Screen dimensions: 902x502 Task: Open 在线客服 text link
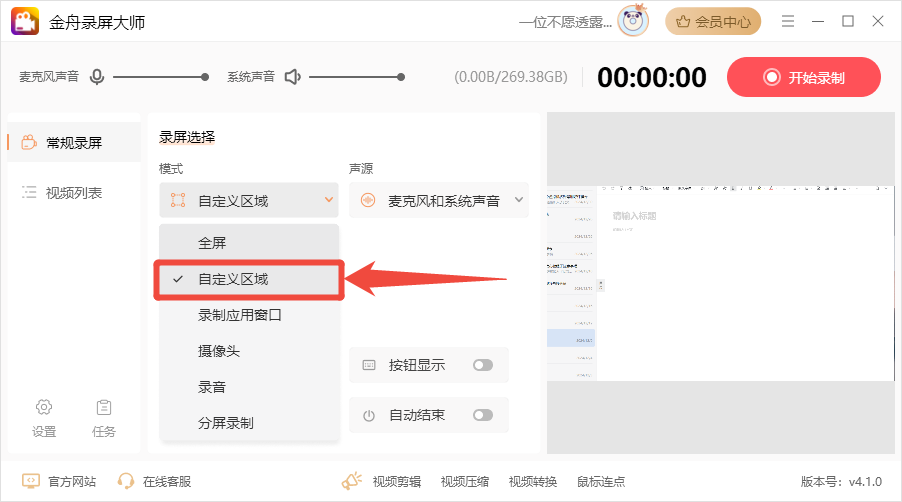pyautogui.click(x=167, y=481)
